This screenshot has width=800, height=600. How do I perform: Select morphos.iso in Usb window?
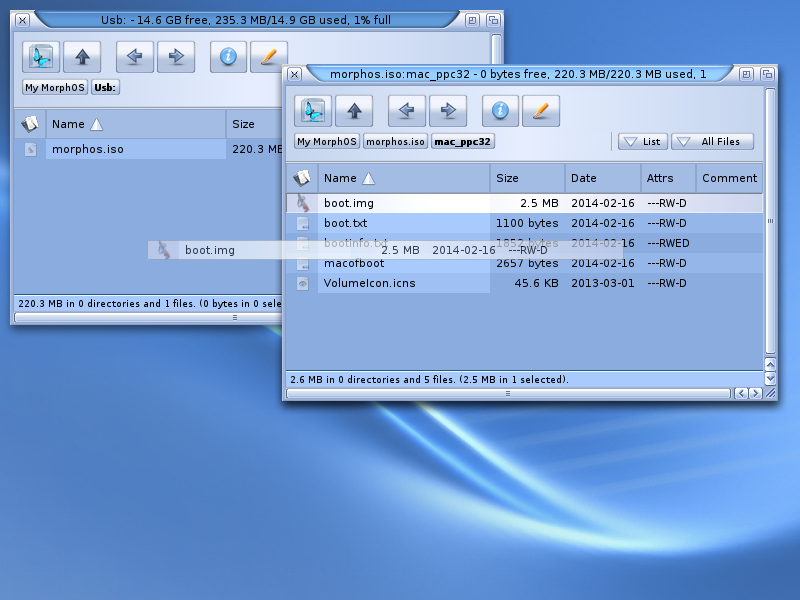point(88,149)
